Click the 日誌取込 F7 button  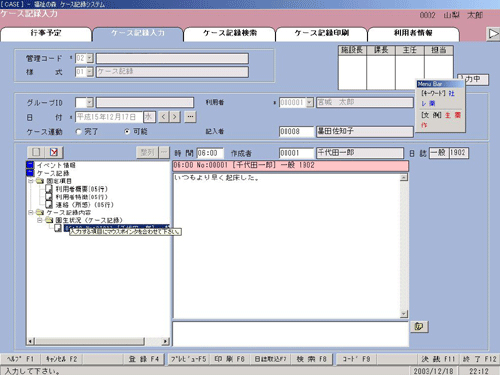[x=270, y=359]
